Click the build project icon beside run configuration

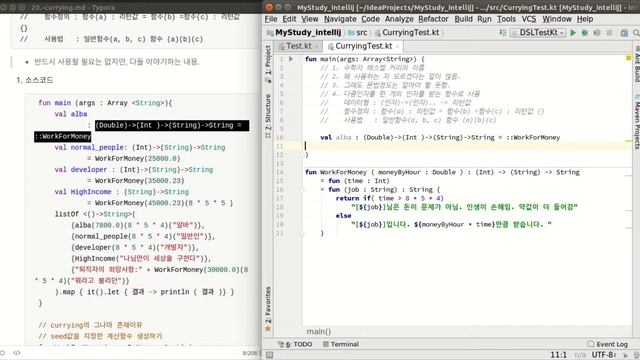coord(503,33)
